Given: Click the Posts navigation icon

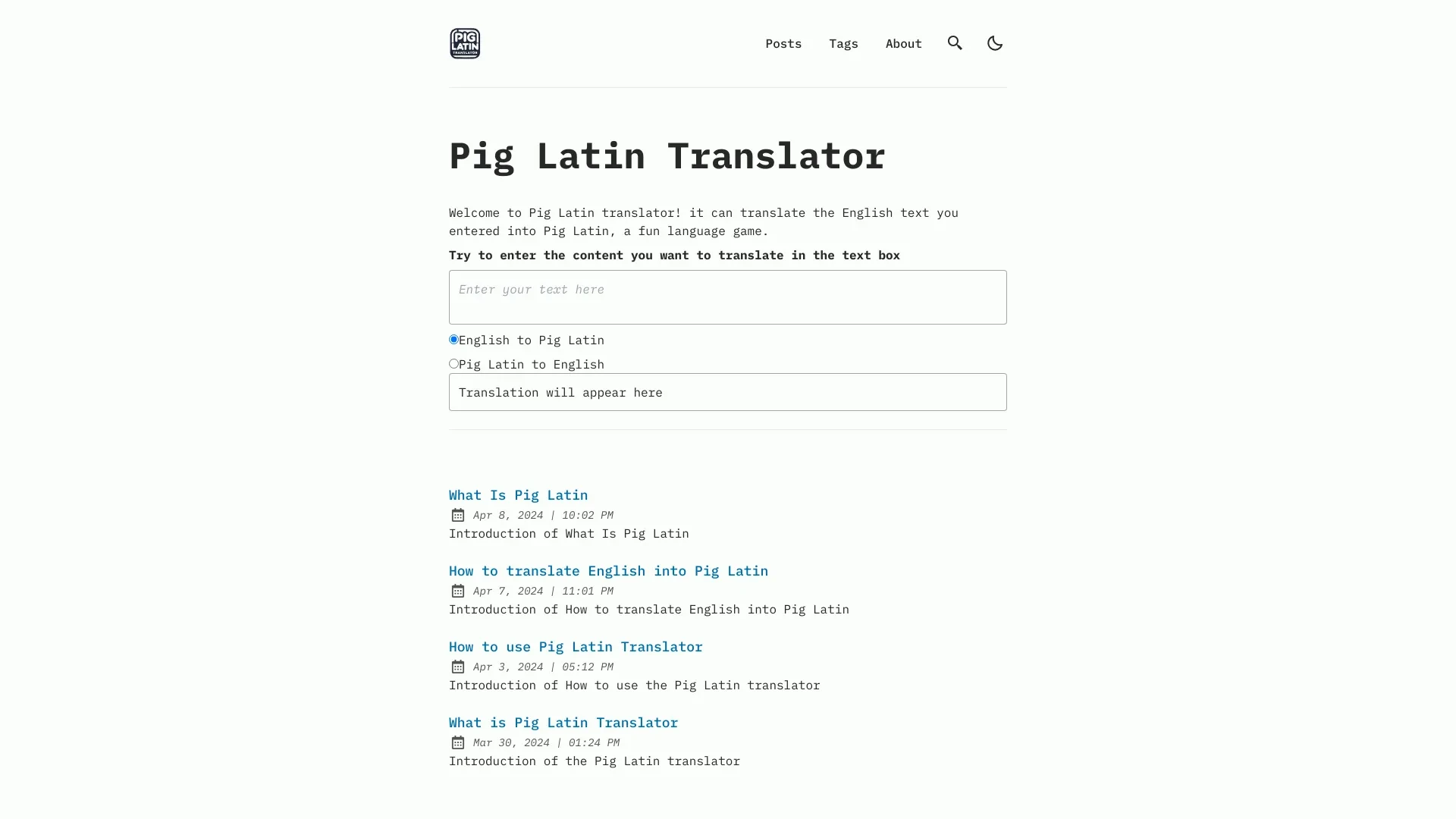Looking at the screenshot, I should [x=783, y=43].
